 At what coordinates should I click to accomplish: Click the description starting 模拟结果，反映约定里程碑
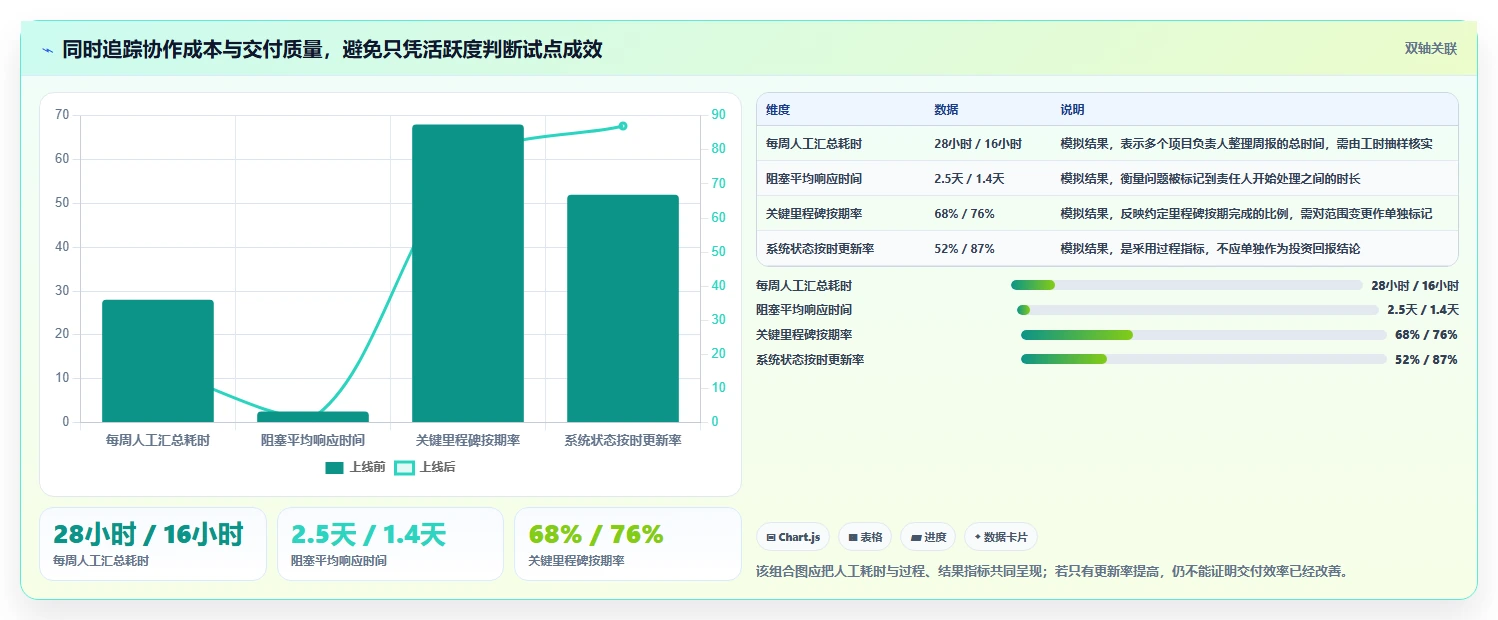click(x=1246, y=214)
